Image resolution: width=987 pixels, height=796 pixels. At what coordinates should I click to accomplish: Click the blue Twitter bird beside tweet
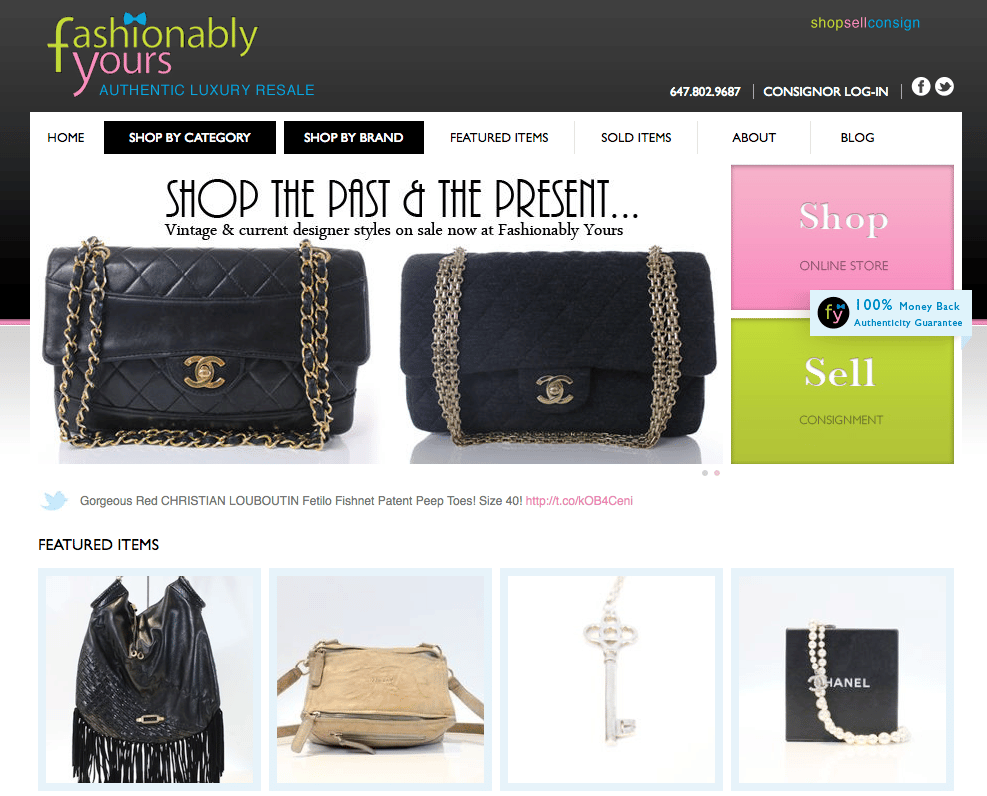tap(55, 500)
